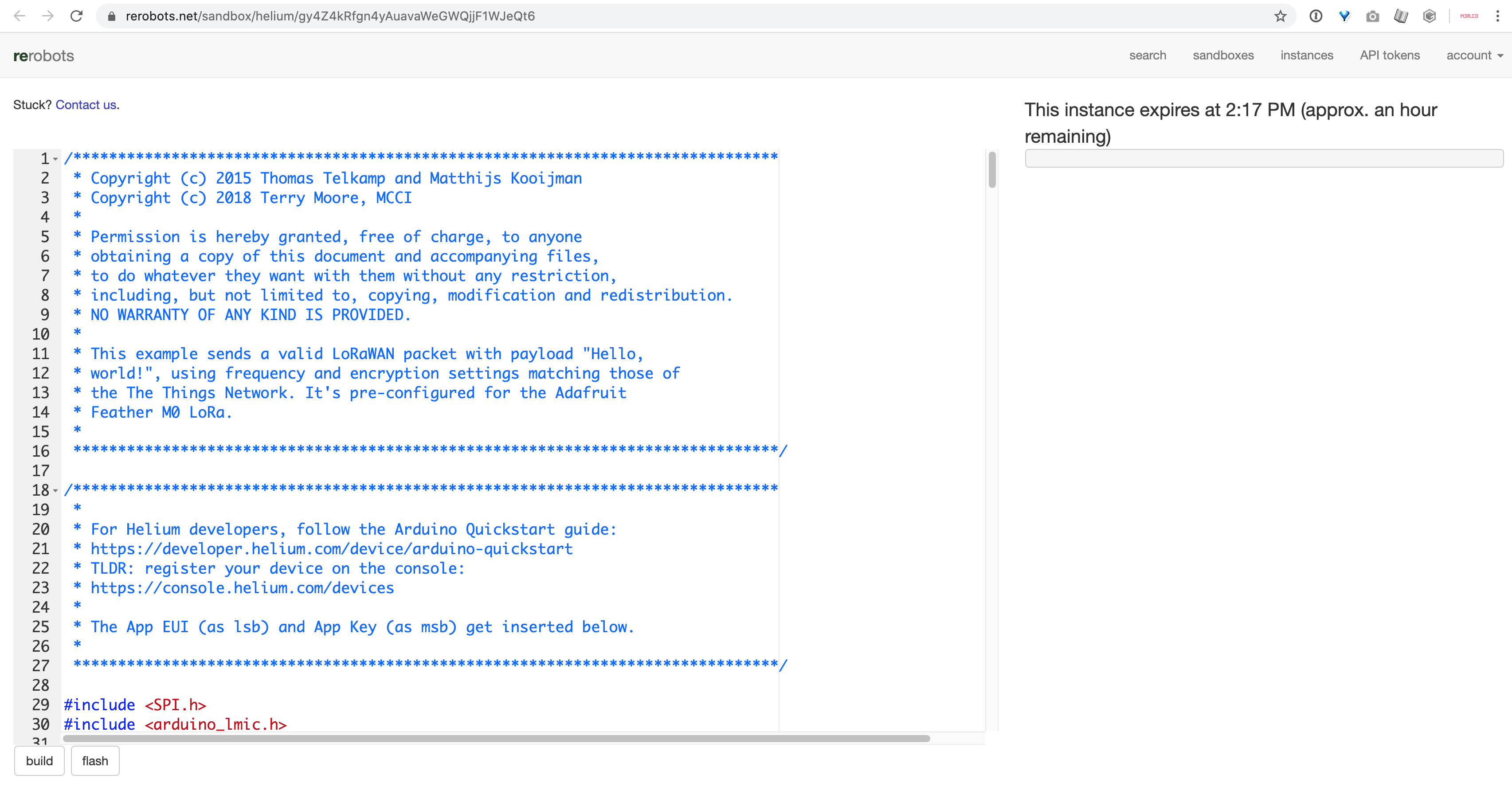Open API tokens page
This screenshot has height=798, width=1512.
(x=1389, y=55)
